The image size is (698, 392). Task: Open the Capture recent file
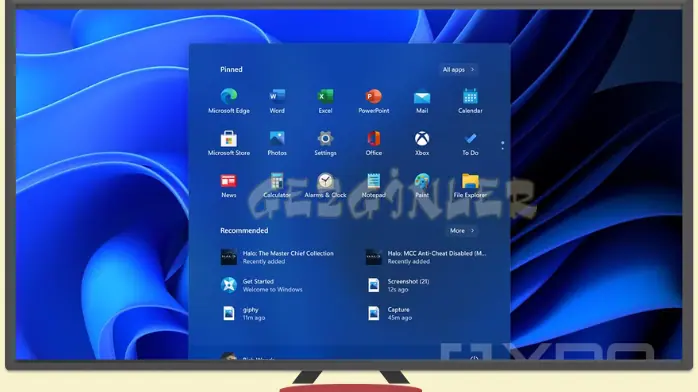coord(390,313)
